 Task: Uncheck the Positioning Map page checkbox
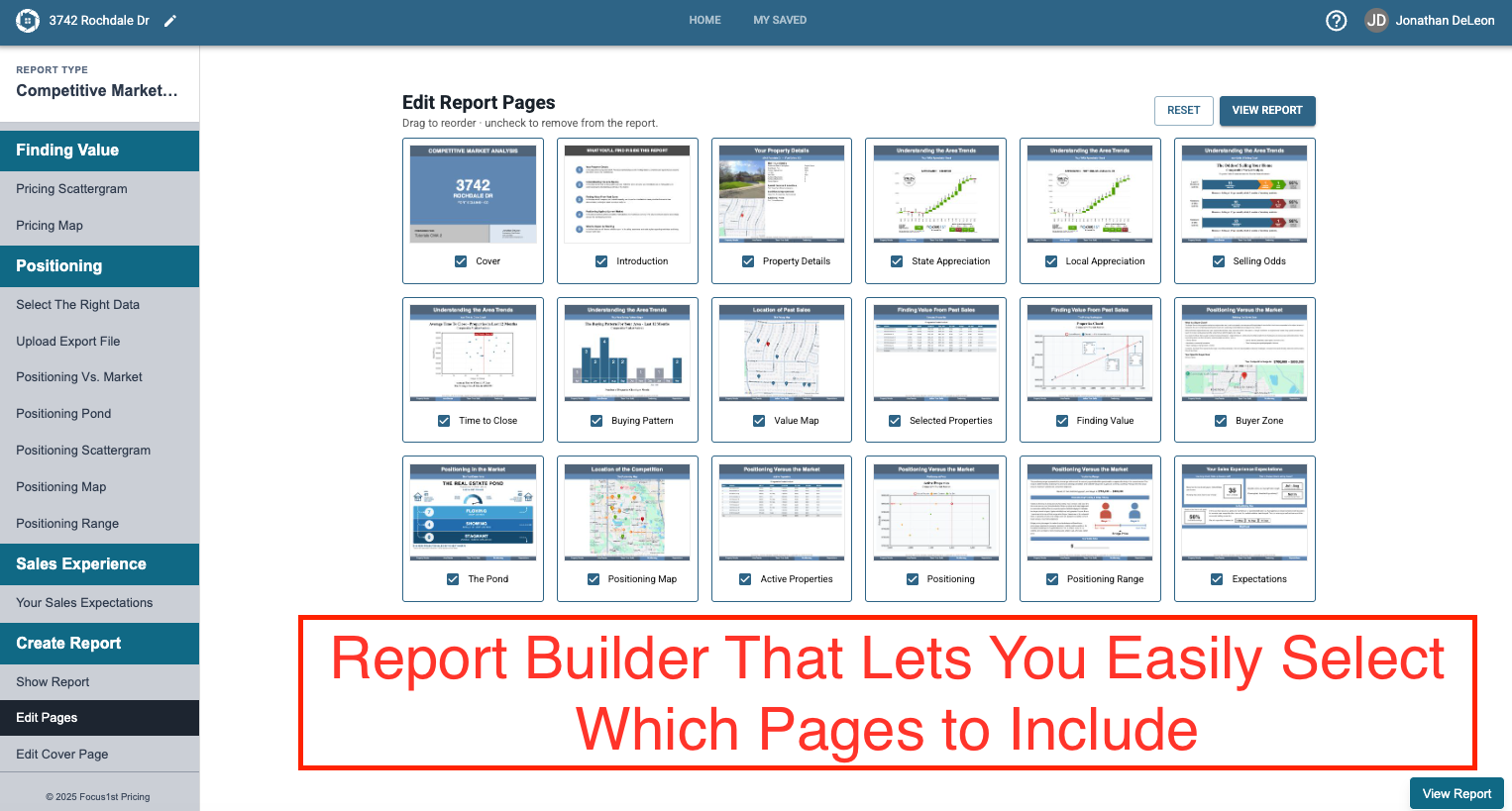click(x=594, y=579)
